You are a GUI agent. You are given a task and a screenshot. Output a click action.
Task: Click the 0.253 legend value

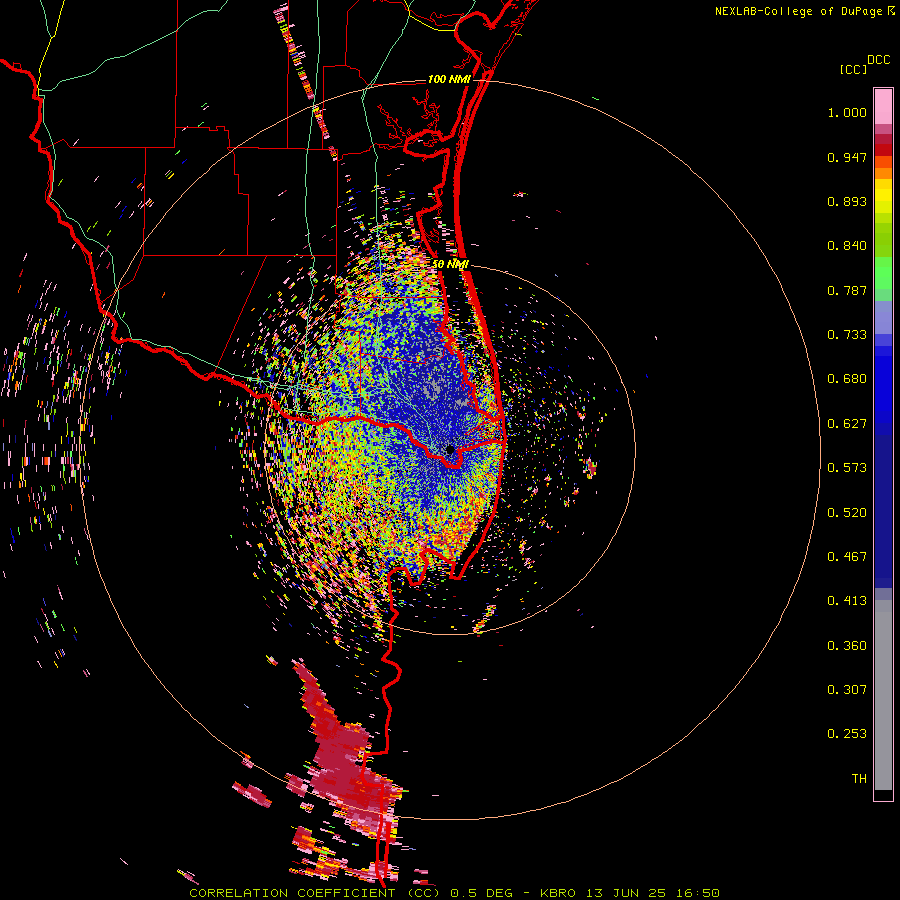(847, 734)
